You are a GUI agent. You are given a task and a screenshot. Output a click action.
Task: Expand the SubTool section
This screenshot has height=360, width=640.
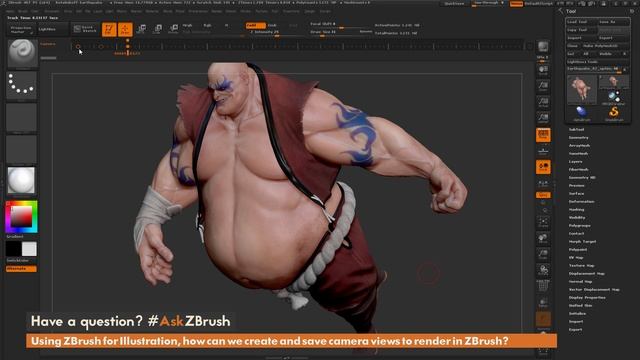[576, 129]
